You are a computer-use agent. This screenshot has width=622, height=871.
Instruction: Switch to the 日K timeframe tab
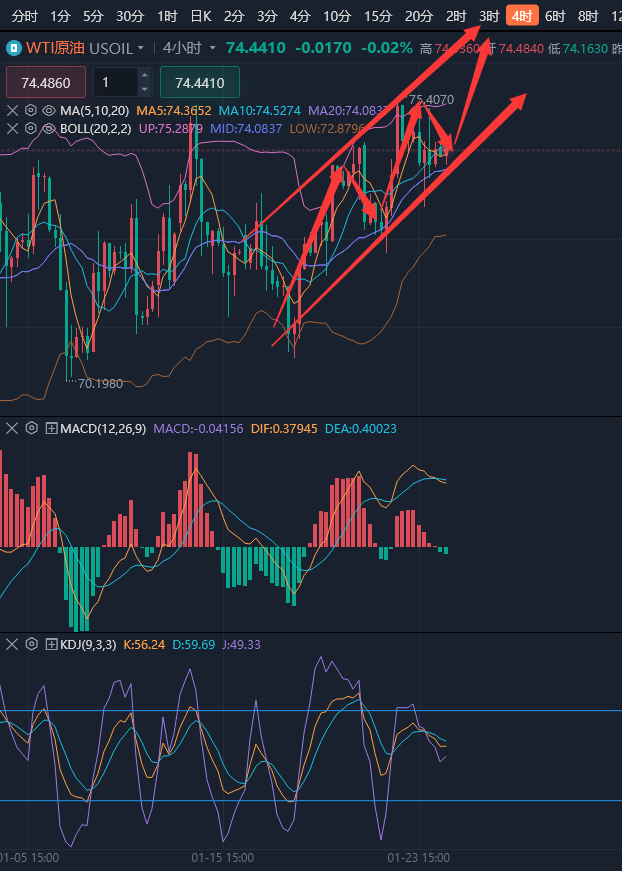[x=200, y=17]
